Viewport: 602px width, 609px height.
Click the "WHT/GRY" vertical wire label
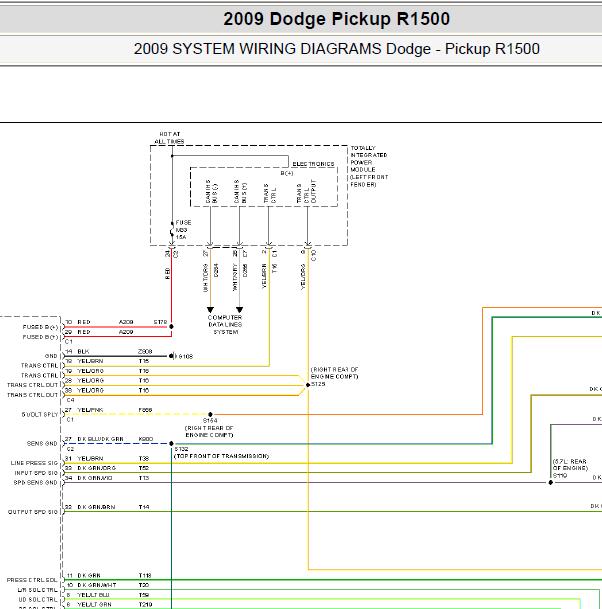point(235,277)
